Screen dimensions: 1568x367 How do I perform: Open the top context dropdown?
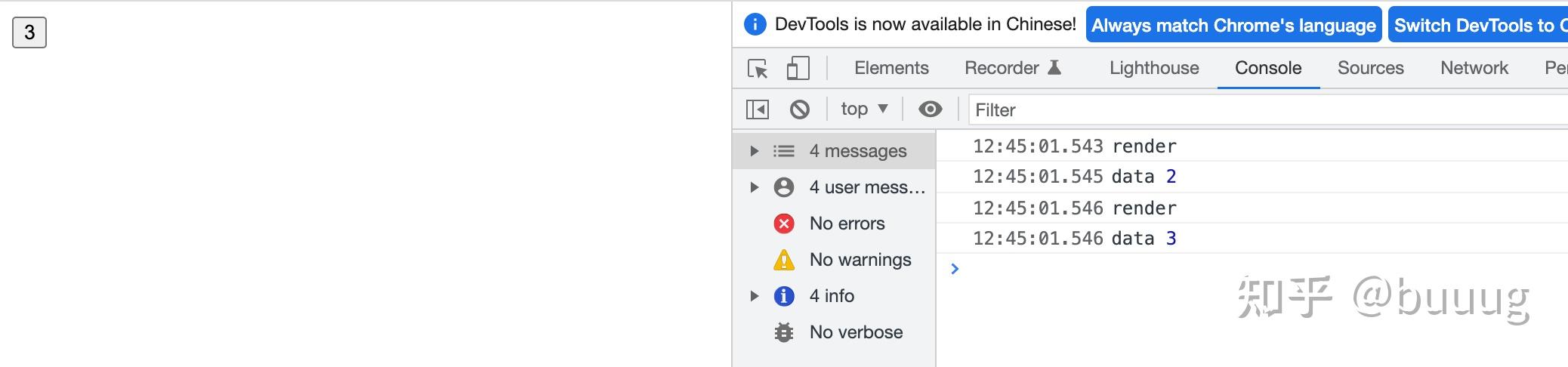point(864,109)
